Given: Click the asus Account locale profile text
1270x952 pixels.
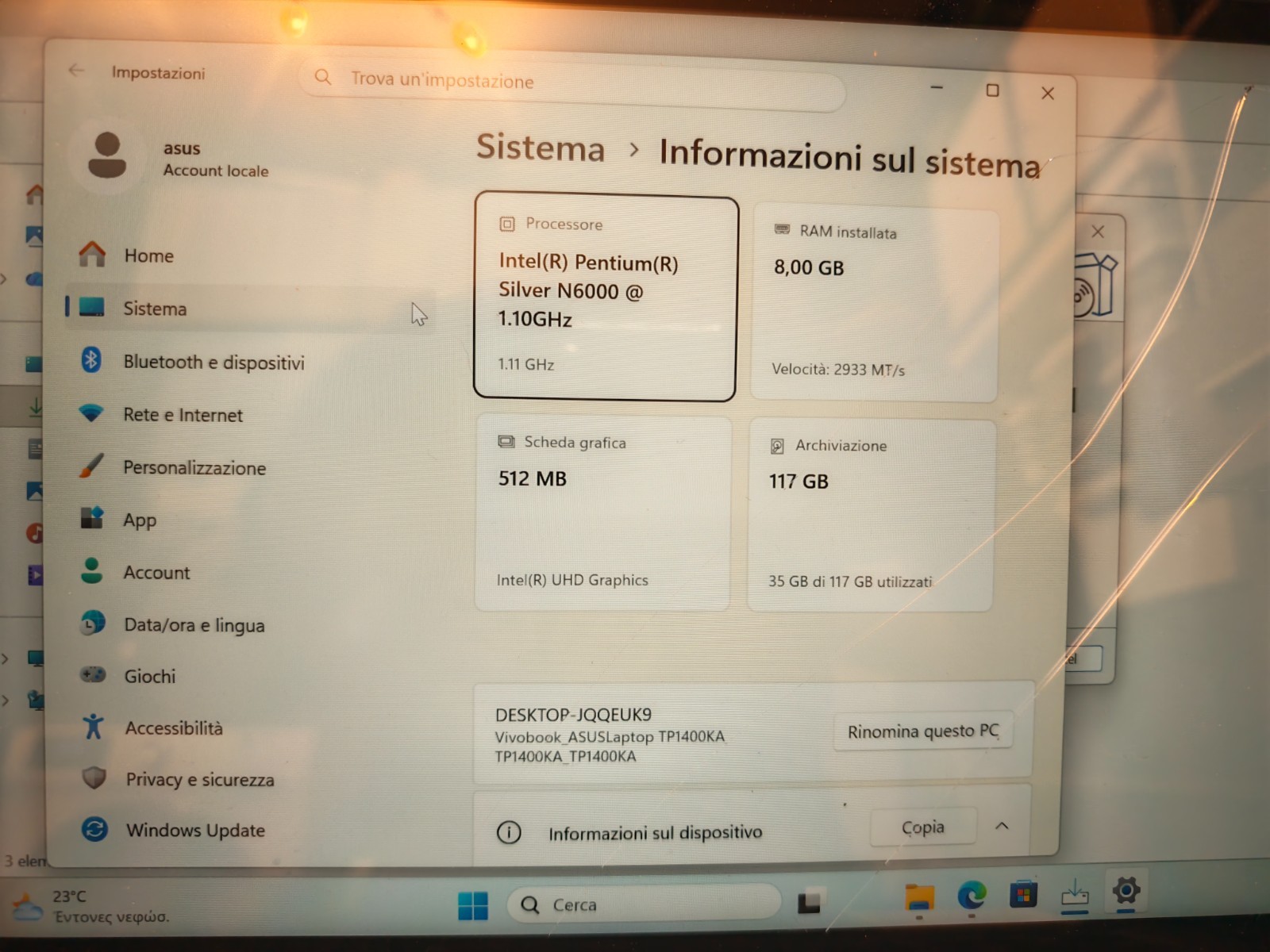Looking at the screenshot, I should pos(216,159).
